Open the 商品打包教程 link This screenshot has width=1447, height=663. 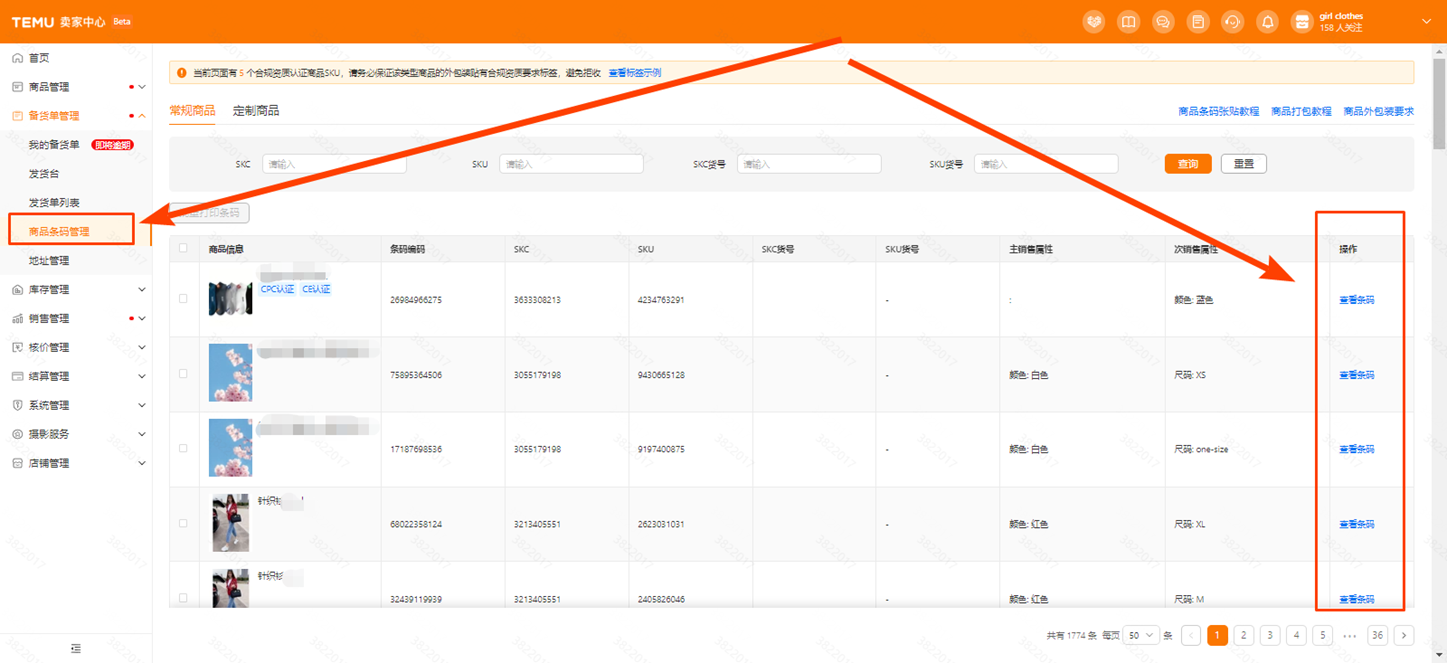click(1301, 112)
